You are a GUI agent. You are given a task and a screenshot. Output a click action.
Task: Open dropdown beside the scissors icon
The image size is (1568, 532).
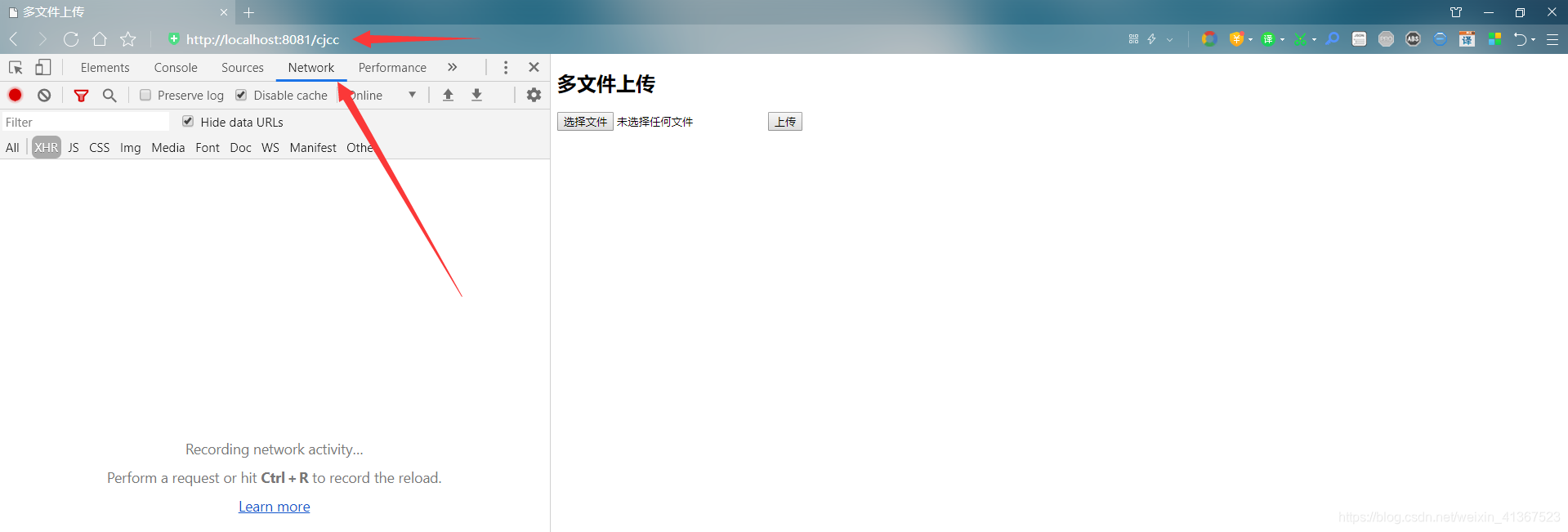tap(1314, 39)
